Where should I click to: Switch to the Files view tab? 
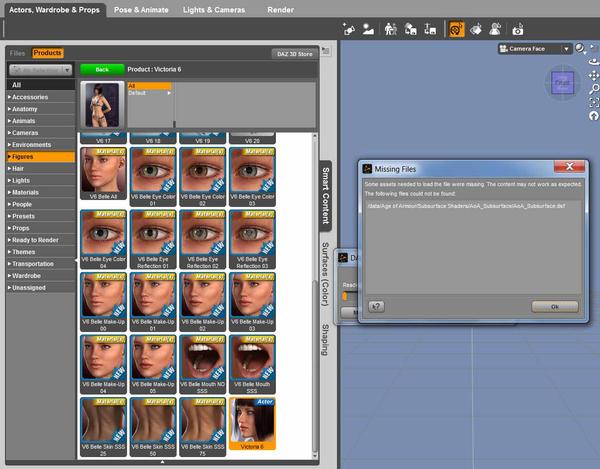17,53
